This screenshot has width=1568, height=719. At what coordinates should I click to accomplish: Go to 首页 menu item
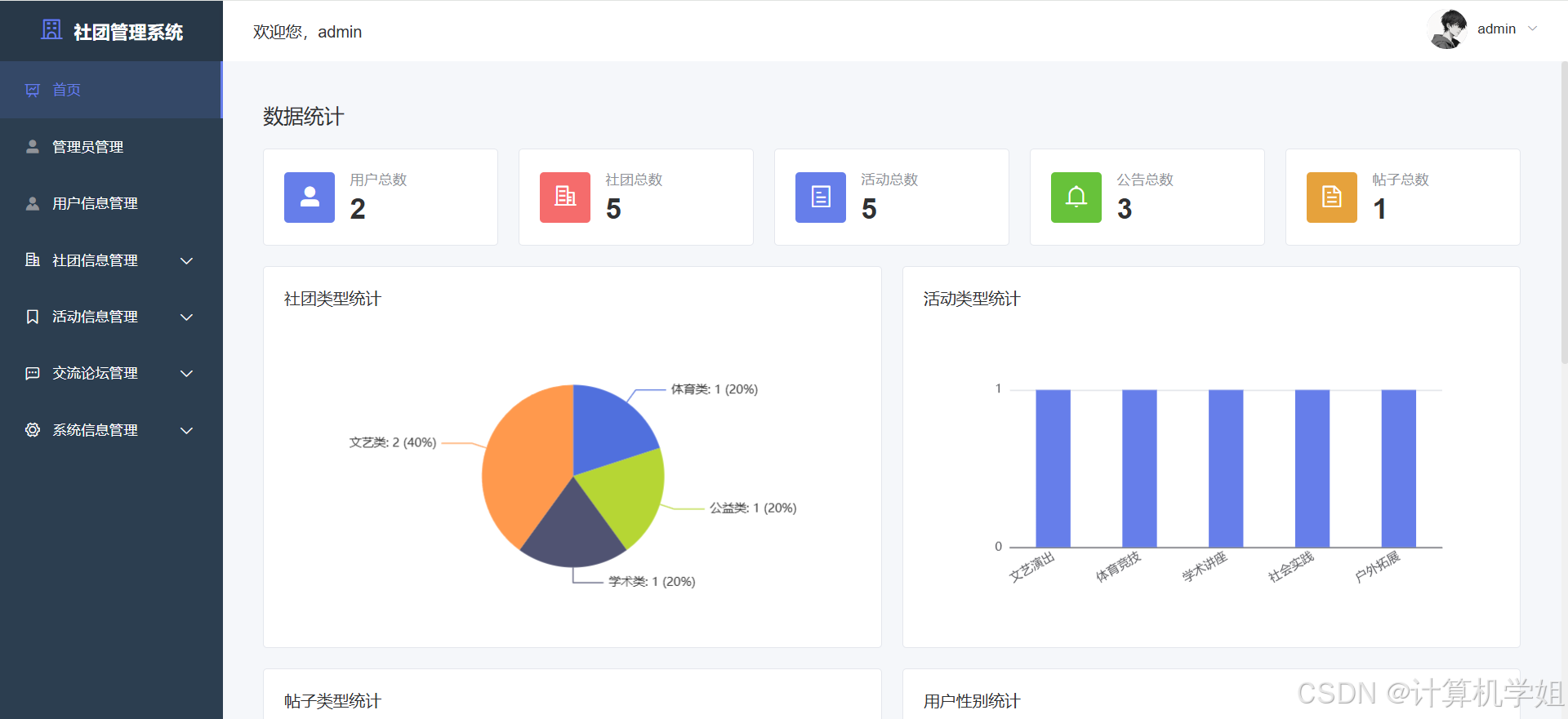pos(111,90)
